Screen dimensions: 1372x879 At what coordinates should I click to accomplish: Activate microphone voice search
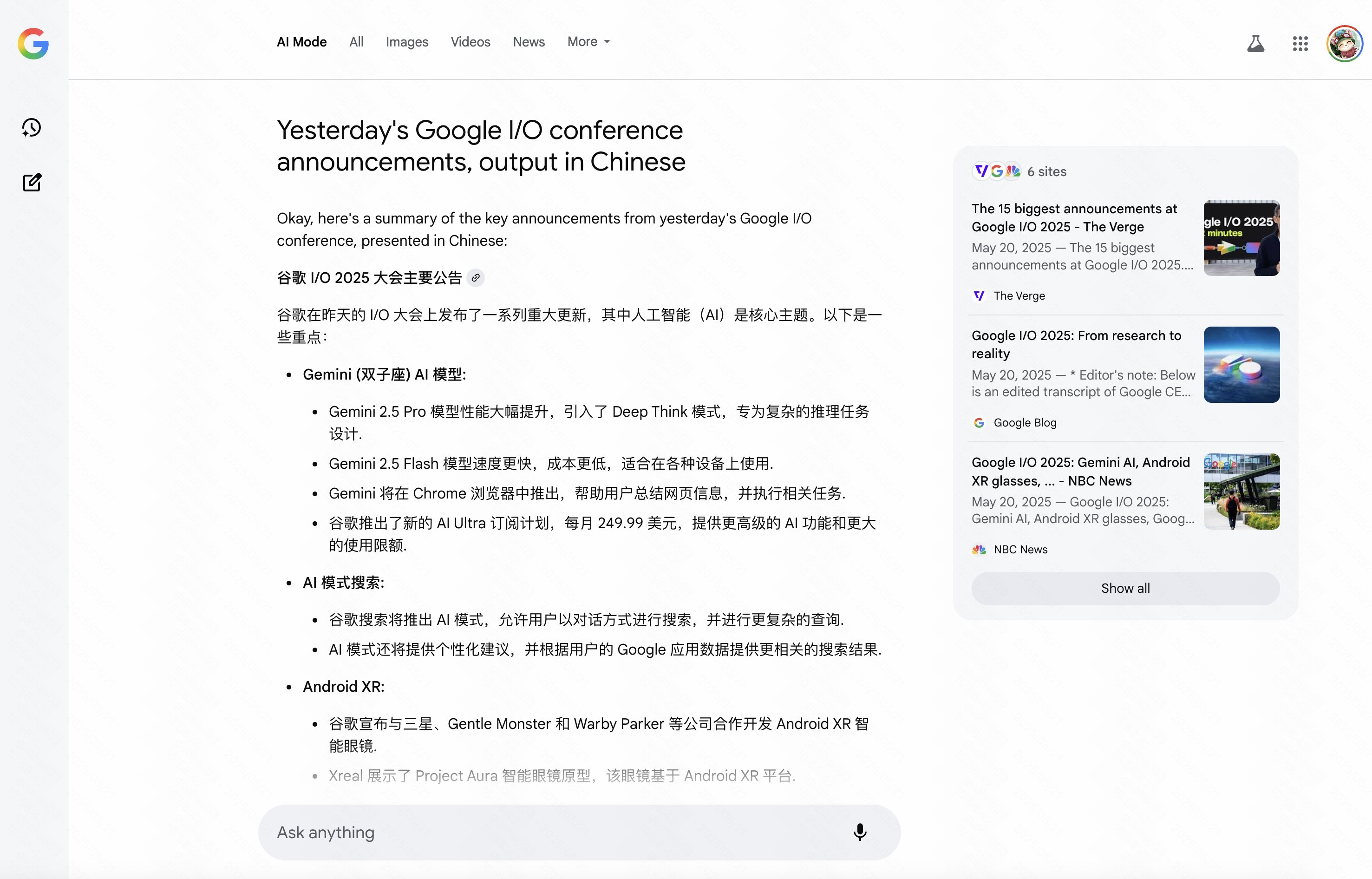tap(860, 832)
